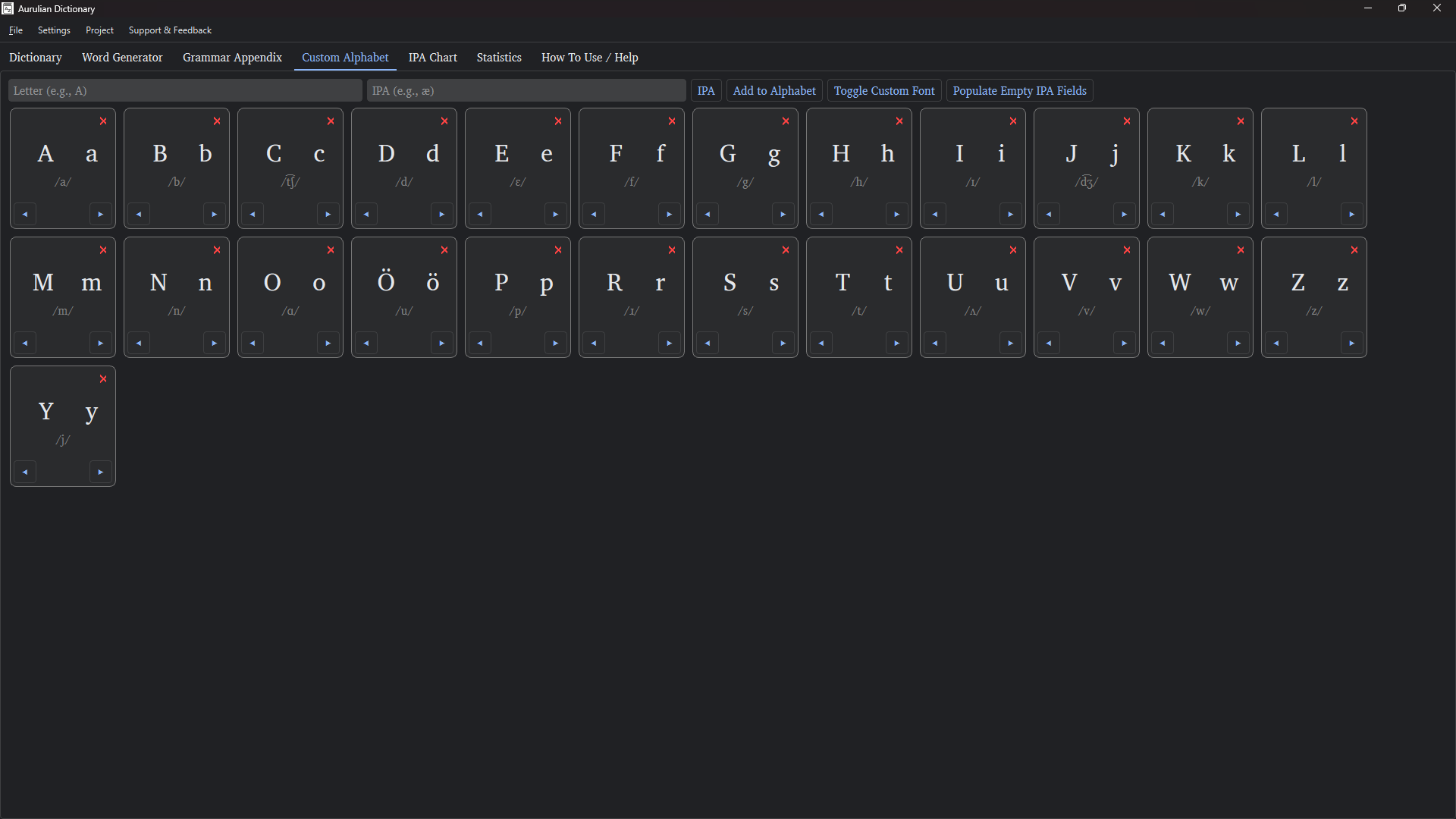Click the IPA button
The image size is (1456, 819).
pos(706,91)
